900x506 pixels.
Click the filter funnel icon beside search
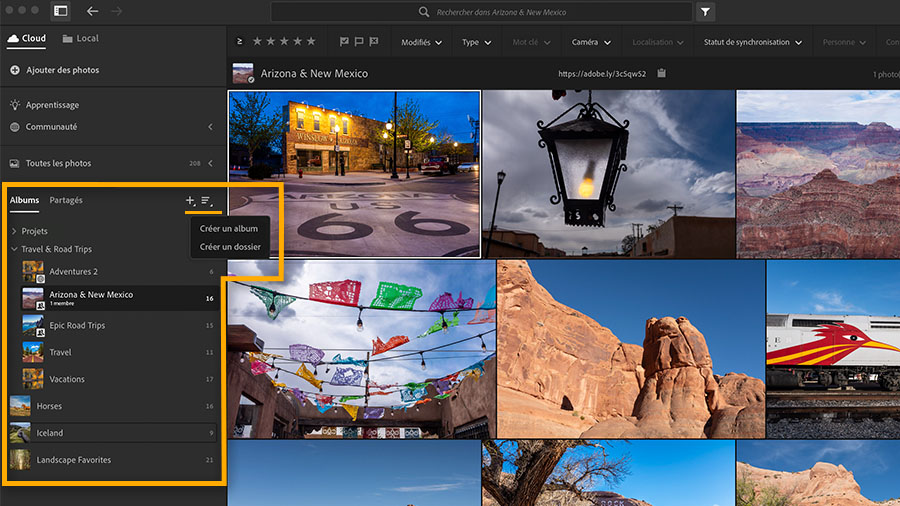[x=706, y=12]
